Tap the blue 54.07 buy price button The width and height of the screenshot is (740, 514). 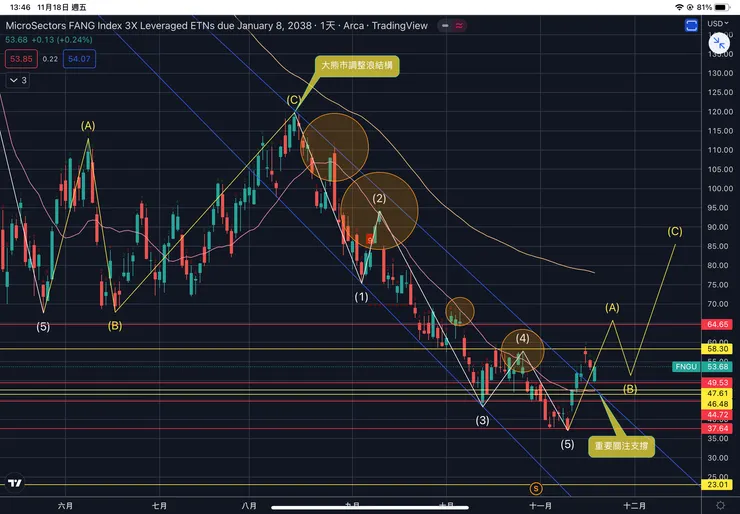coord(79,59)
